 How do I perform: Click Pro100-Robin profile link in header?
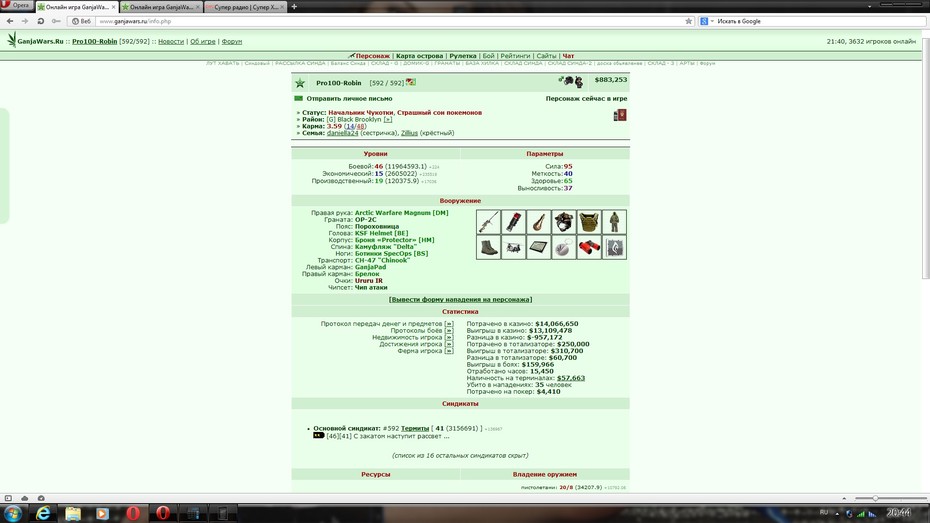click(94, 42)
